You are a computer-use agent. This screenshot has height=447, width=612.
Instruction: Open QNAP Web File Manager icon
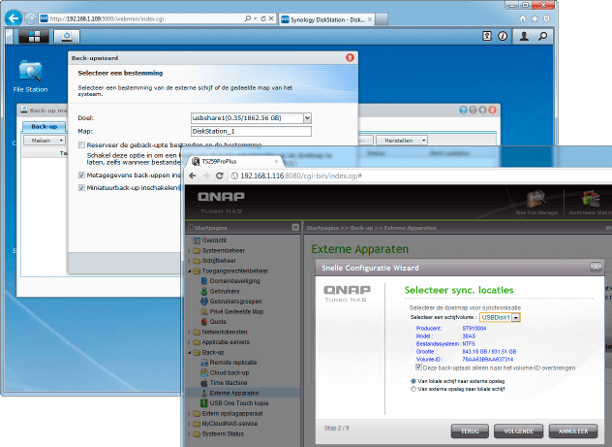coord(537,203)
